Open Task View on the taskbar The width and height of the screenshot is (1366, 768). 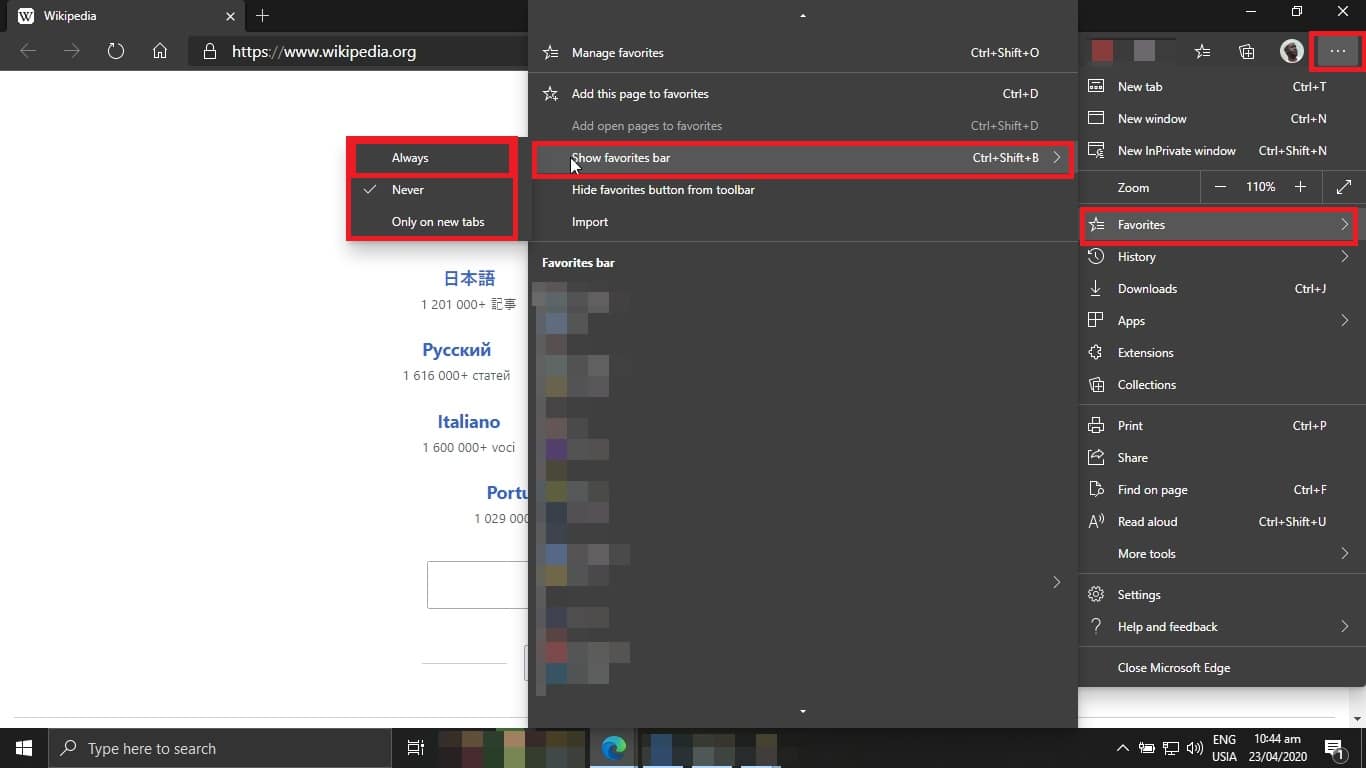tap(416, 748)
